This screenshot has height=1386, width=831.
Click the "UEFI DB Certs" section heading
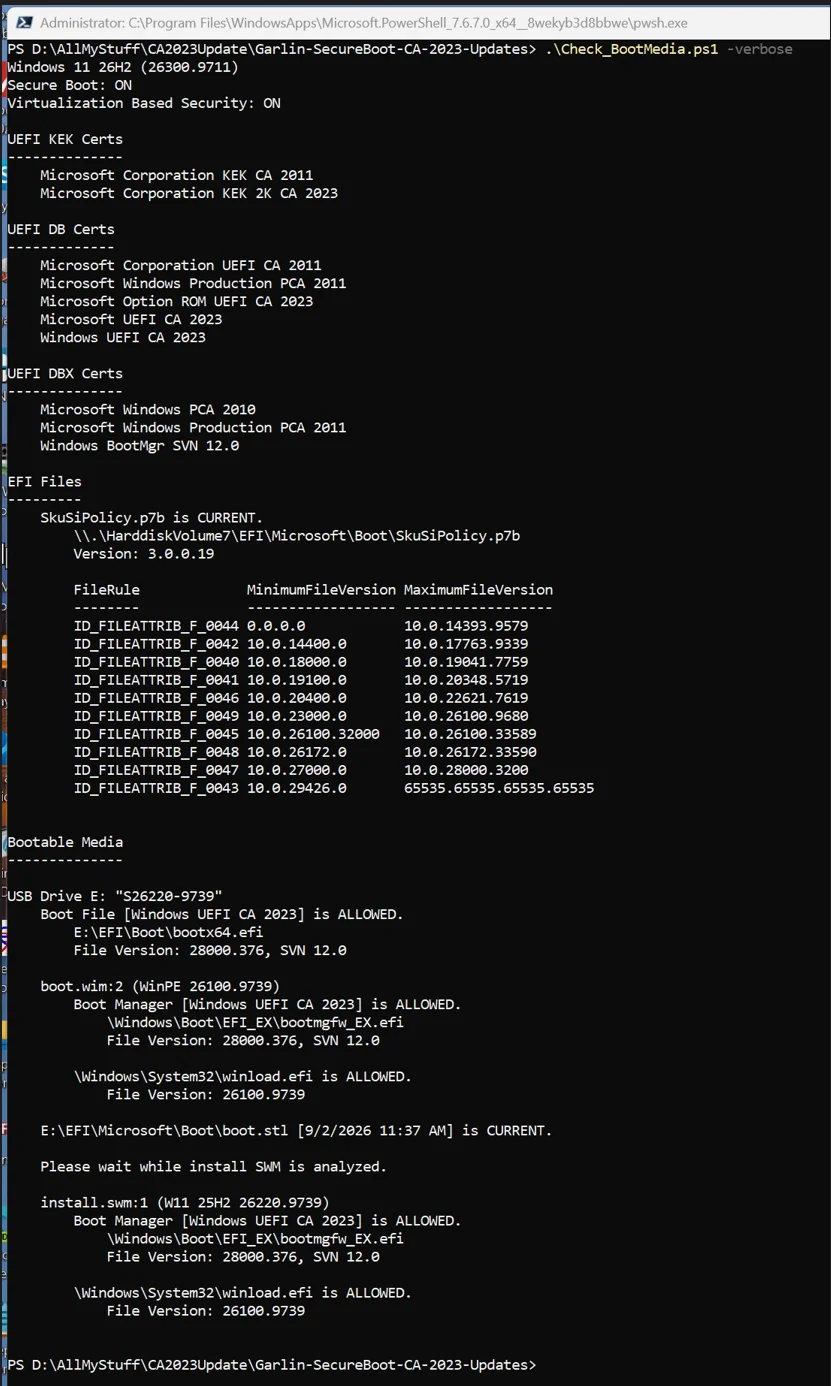coord(61,229)
